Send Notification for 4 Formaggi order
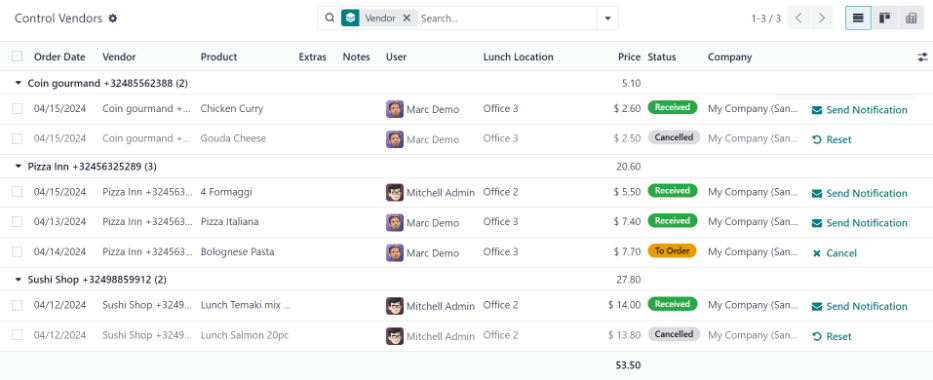The height and width of the screenshot is (380, 933). 860,193
